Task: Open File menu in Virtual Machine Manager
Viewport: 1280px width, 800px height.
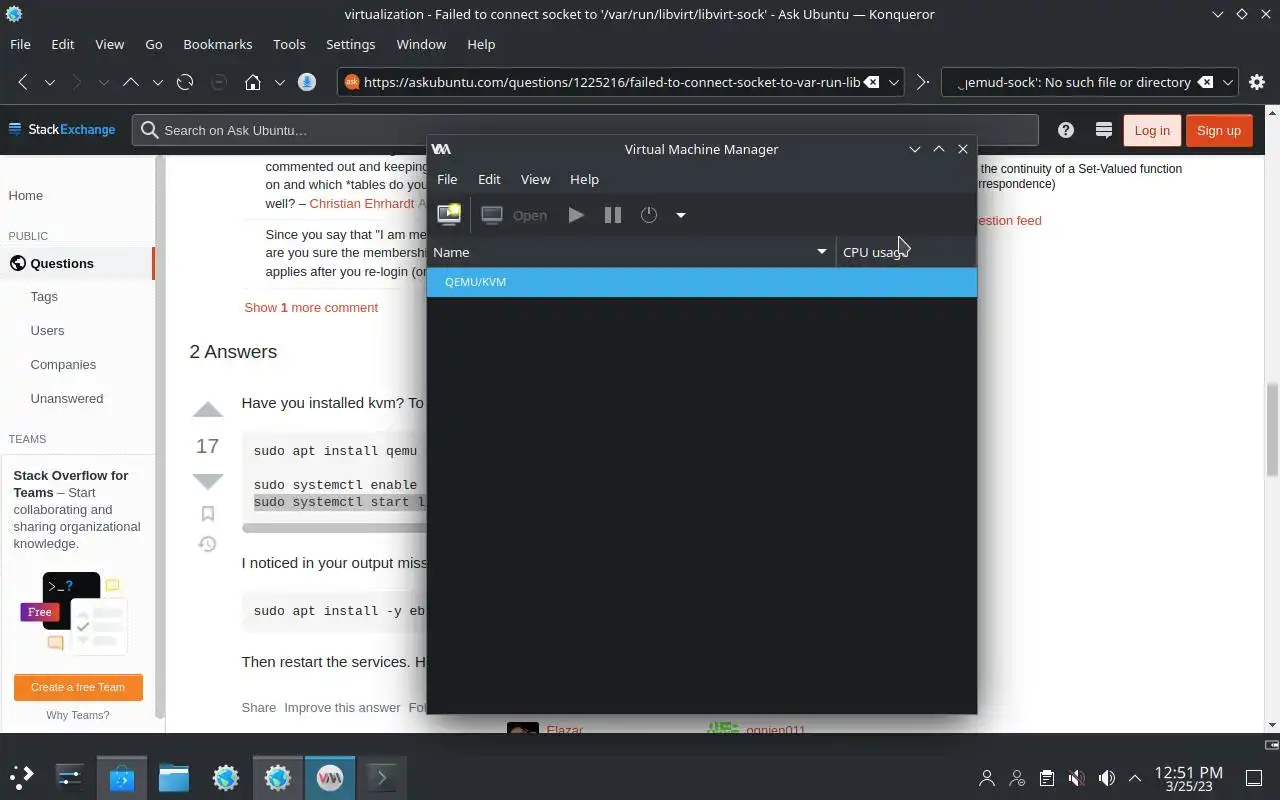Action: (447, 179)
